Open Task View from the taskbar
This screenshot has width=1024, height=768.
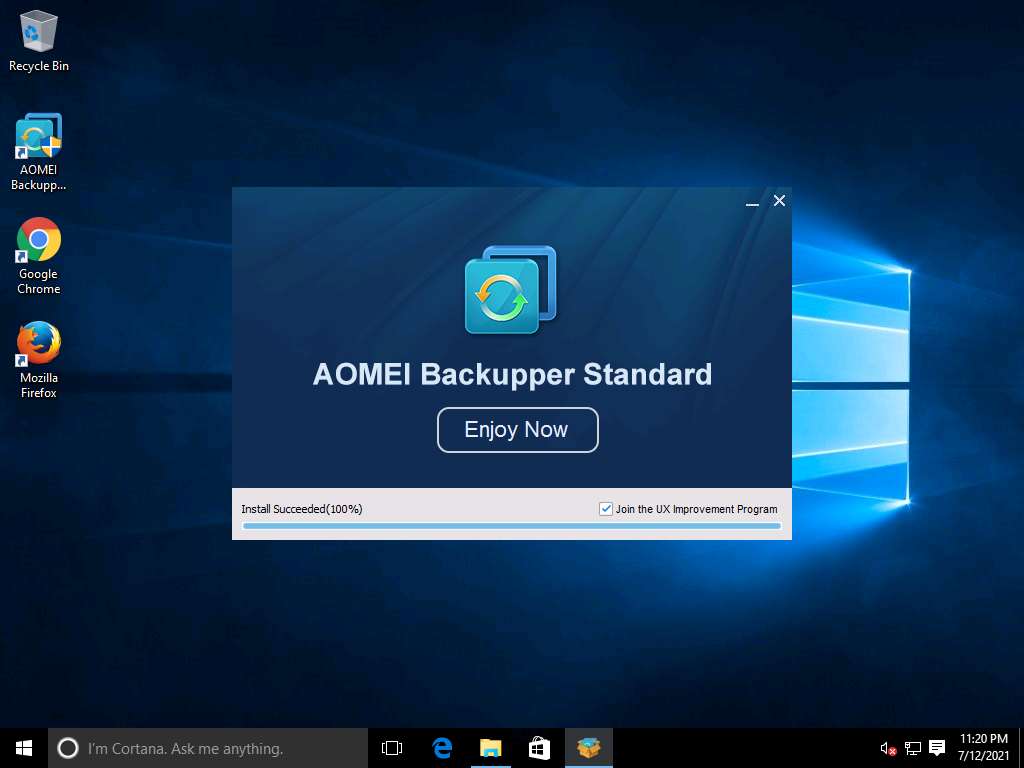coord(392,748)
